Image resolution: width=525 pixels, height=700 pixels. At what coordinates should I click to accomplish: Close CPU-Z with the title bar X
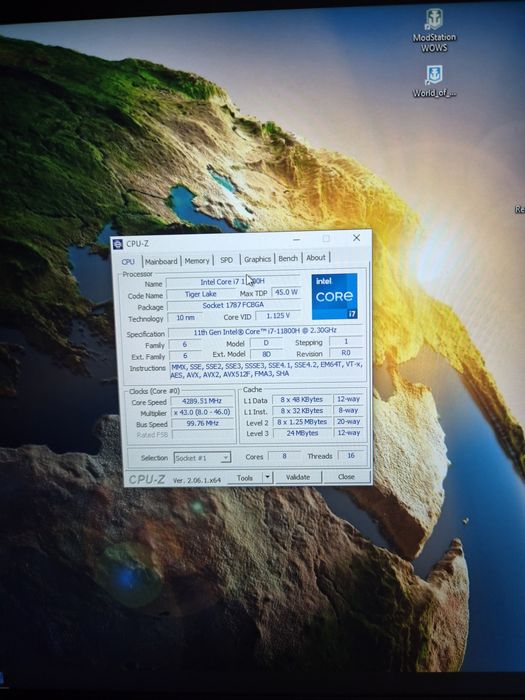(x=356, y=238)
